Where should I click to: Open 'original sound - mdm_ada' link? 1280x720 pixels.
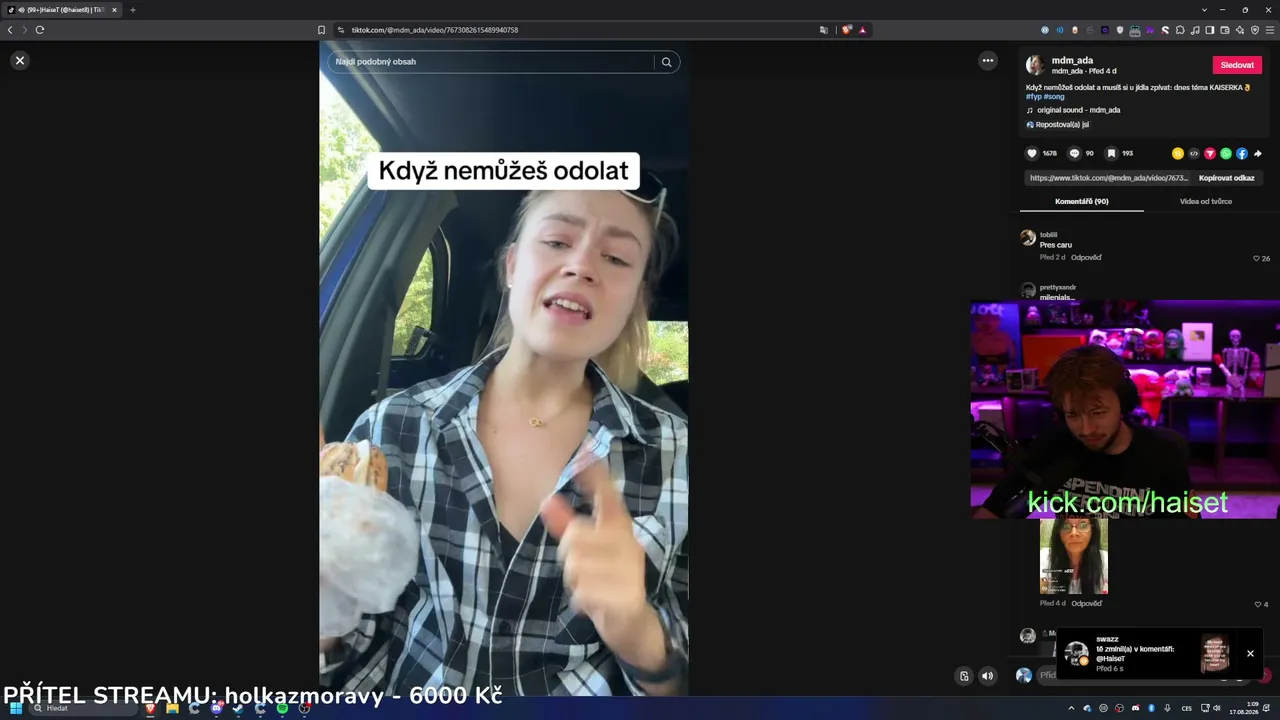(1078, 110)
